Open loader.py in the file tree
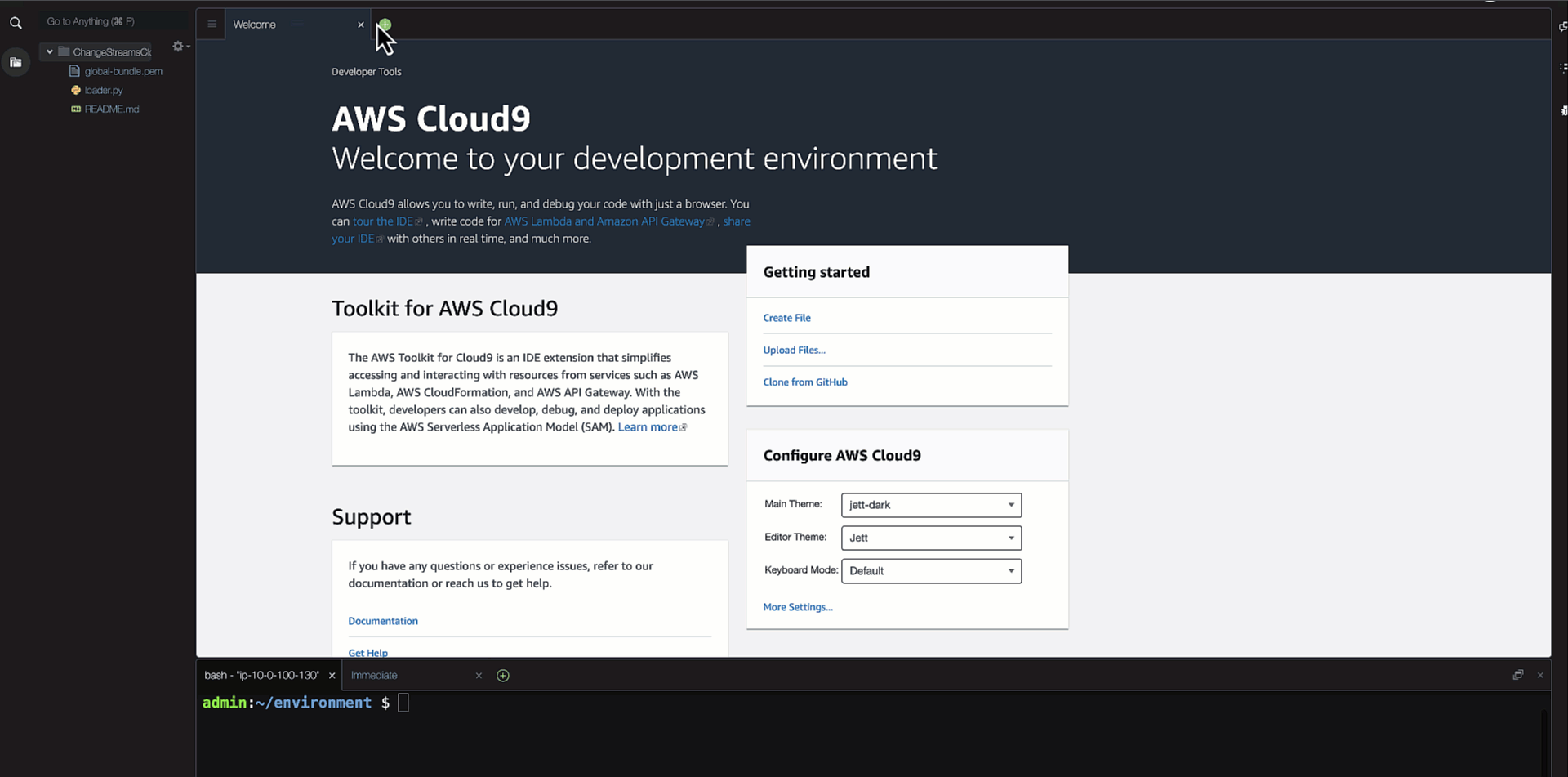Screen dimensions: 1568x777 (x=104, y=91)
